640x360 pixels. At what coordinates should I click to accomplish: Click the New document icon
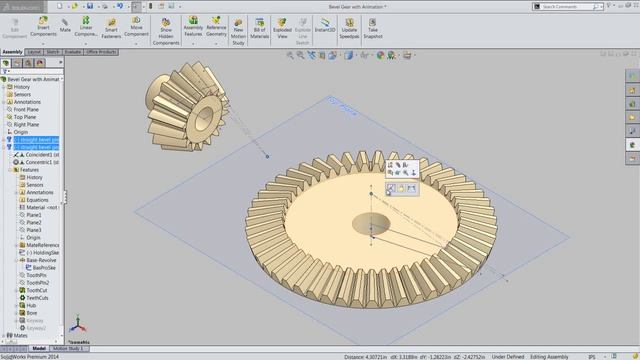pyautogui.click(x=60, y=6)
